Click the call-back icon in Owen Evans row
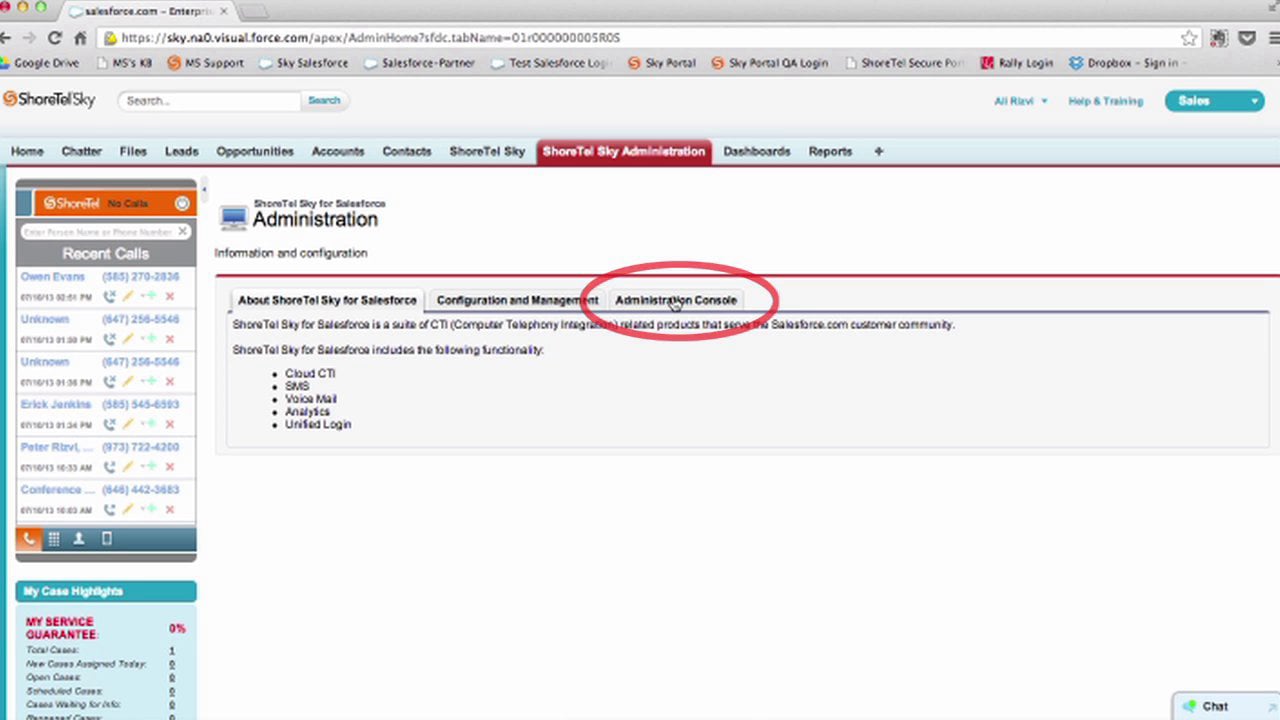This screenshot has height=720, width=1280. tap(109, 296)
